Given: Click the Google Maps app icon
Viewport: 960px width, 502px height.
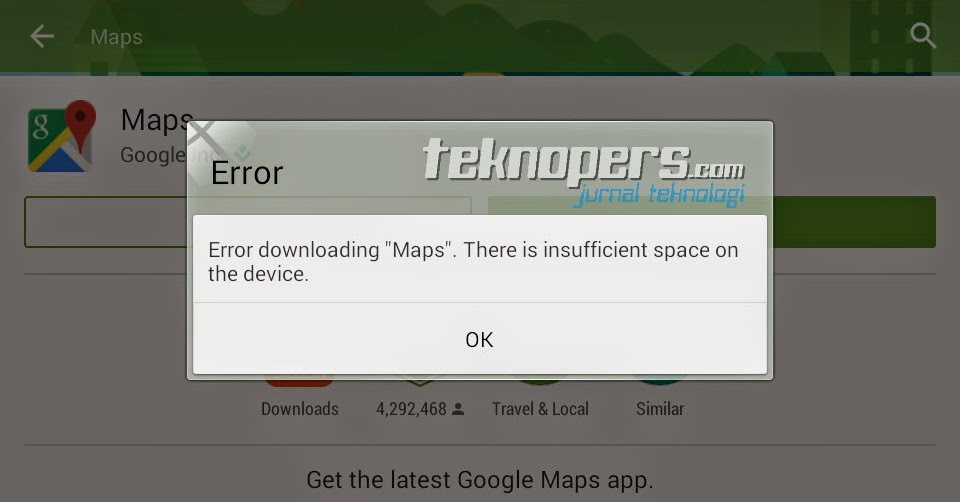Looking at the screenshot, I should (x=62, y=136).
